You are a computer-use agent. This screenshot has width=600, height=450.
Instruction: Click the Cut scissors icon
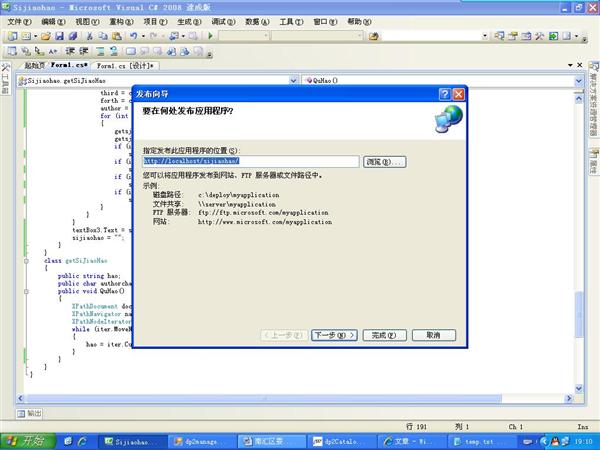(90, 36)
